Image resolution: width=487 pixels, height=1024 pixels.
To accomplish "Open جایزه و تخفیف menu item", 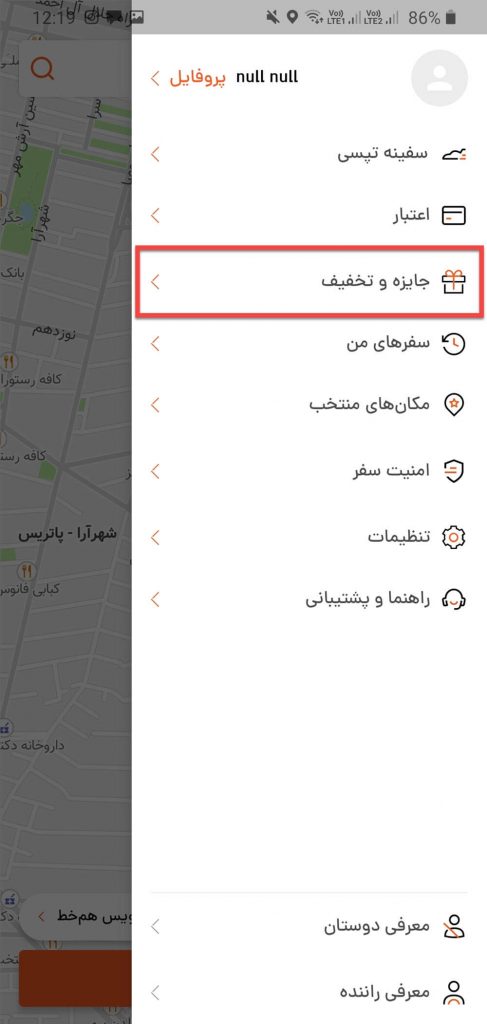I will (x=309, y=282).
